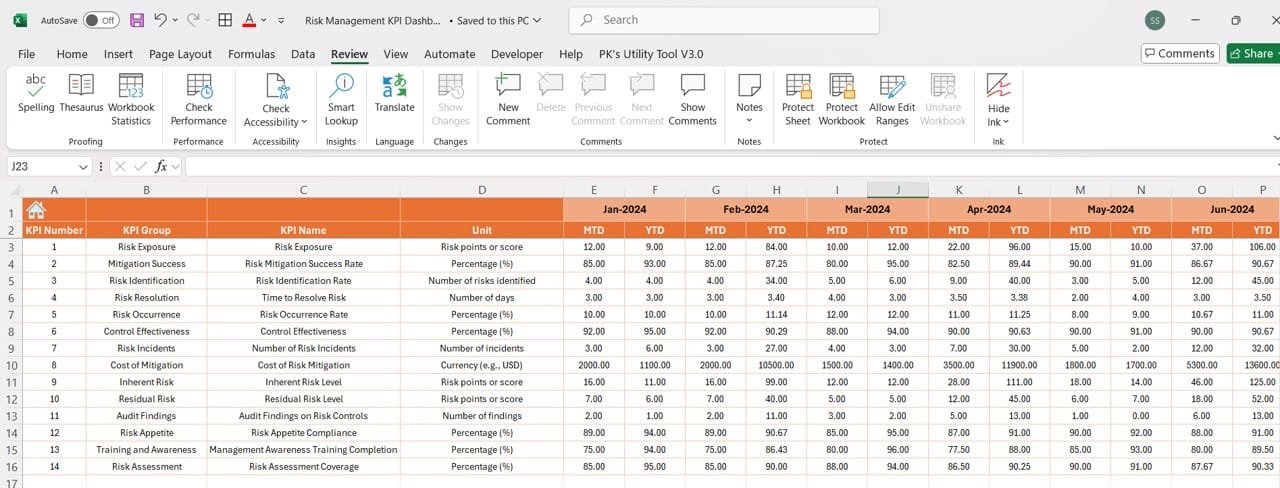Undo the last action
Image resolution: width=1280 pixels, height=488 pixels.
click(161, 20)
